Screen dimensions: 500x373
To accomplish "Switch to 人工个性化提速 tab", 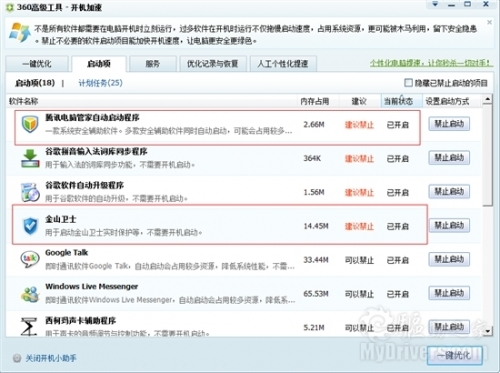I will [283, 64].
